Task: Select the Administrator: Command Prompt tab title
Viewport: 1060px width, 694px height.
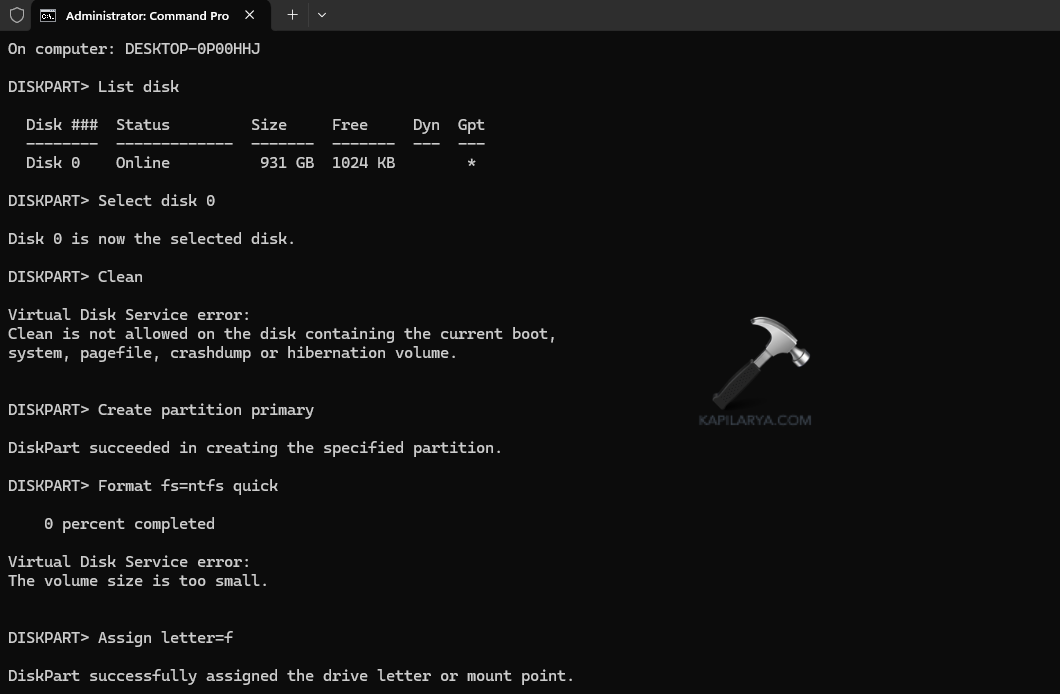Action: 147,15
